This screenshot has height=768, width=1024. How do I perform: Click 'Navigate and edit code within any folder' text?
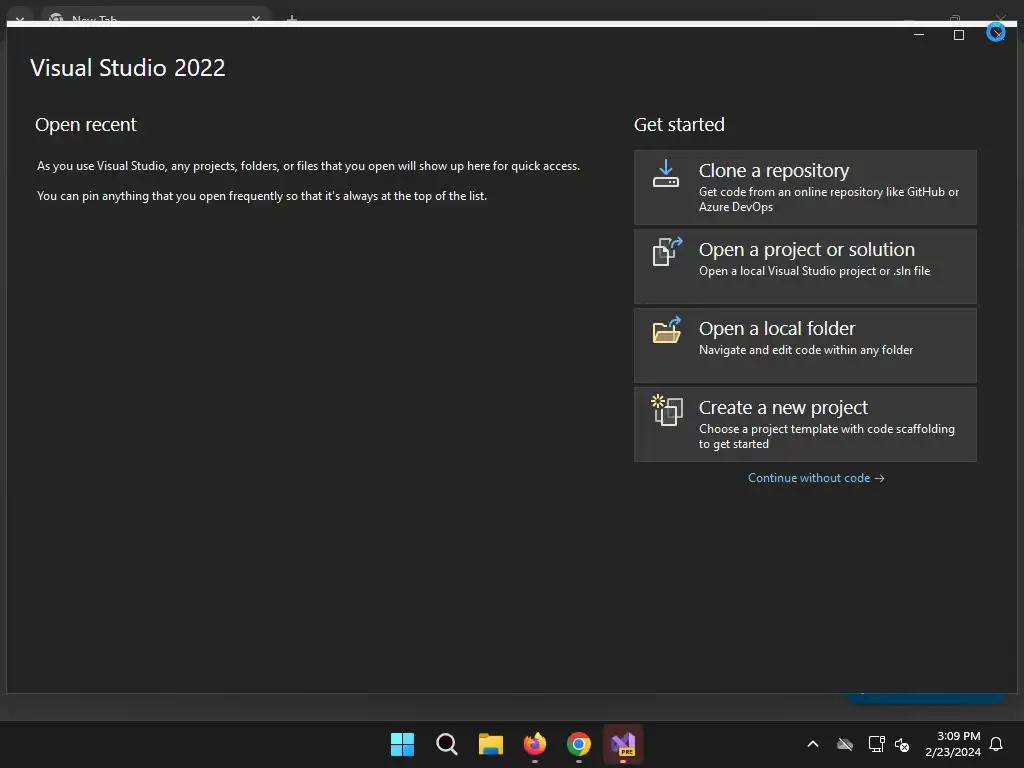pos(806,350)
